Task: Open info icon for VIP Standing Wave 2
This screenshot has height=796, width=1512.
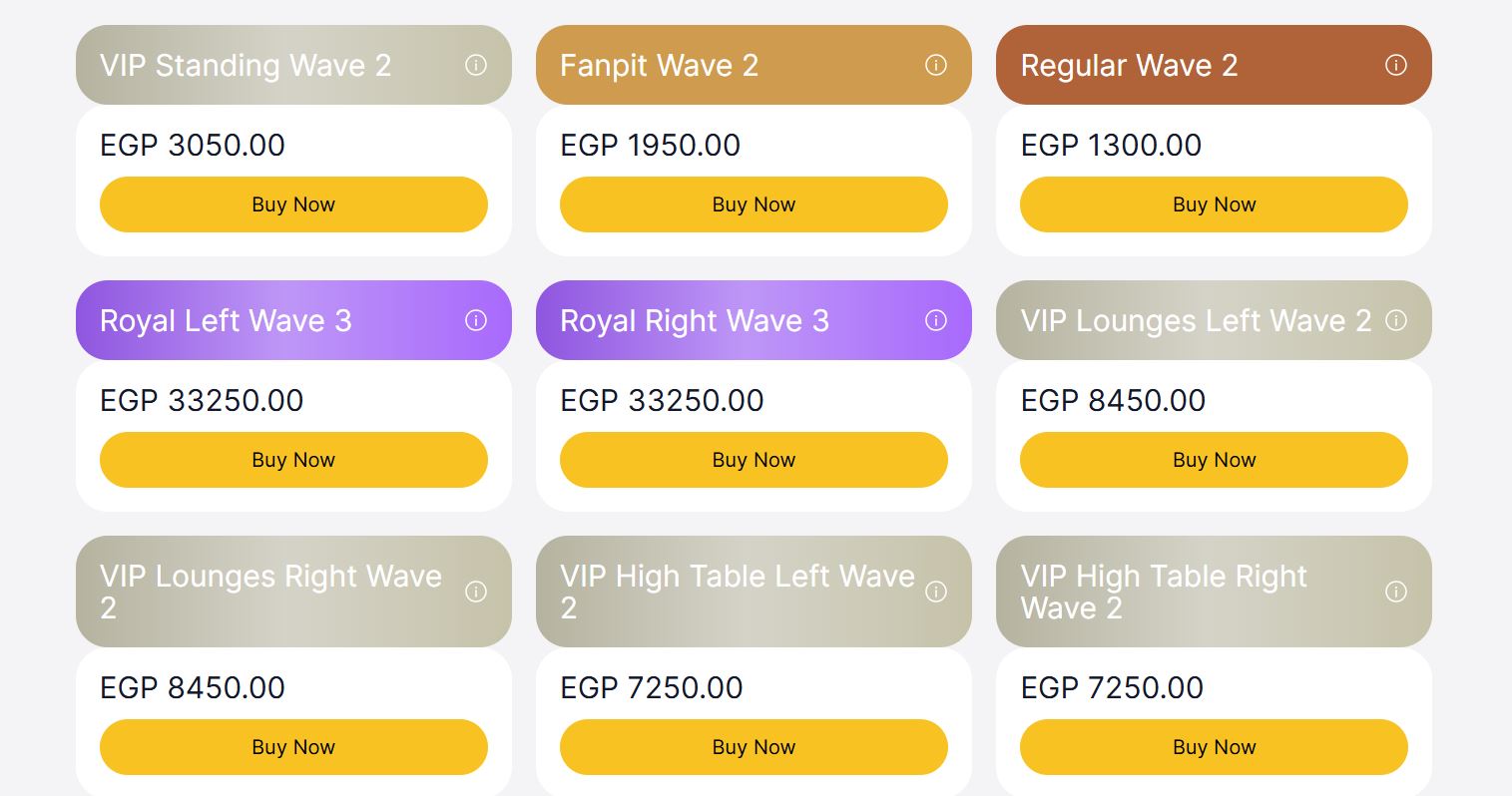Action: pyautogui.click(x=476, y=65)
